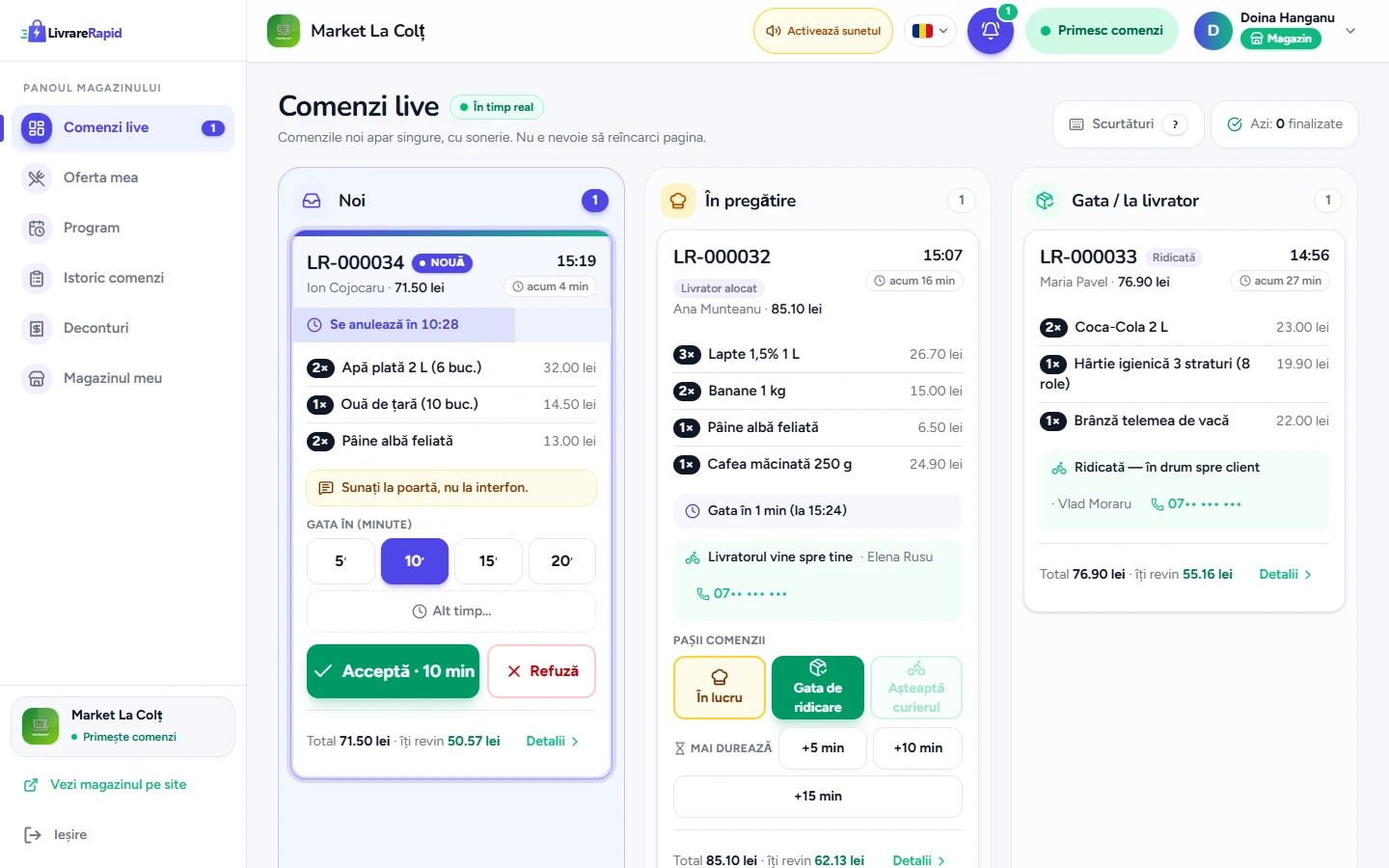Go to Oferta mea section

coord(123,177)
